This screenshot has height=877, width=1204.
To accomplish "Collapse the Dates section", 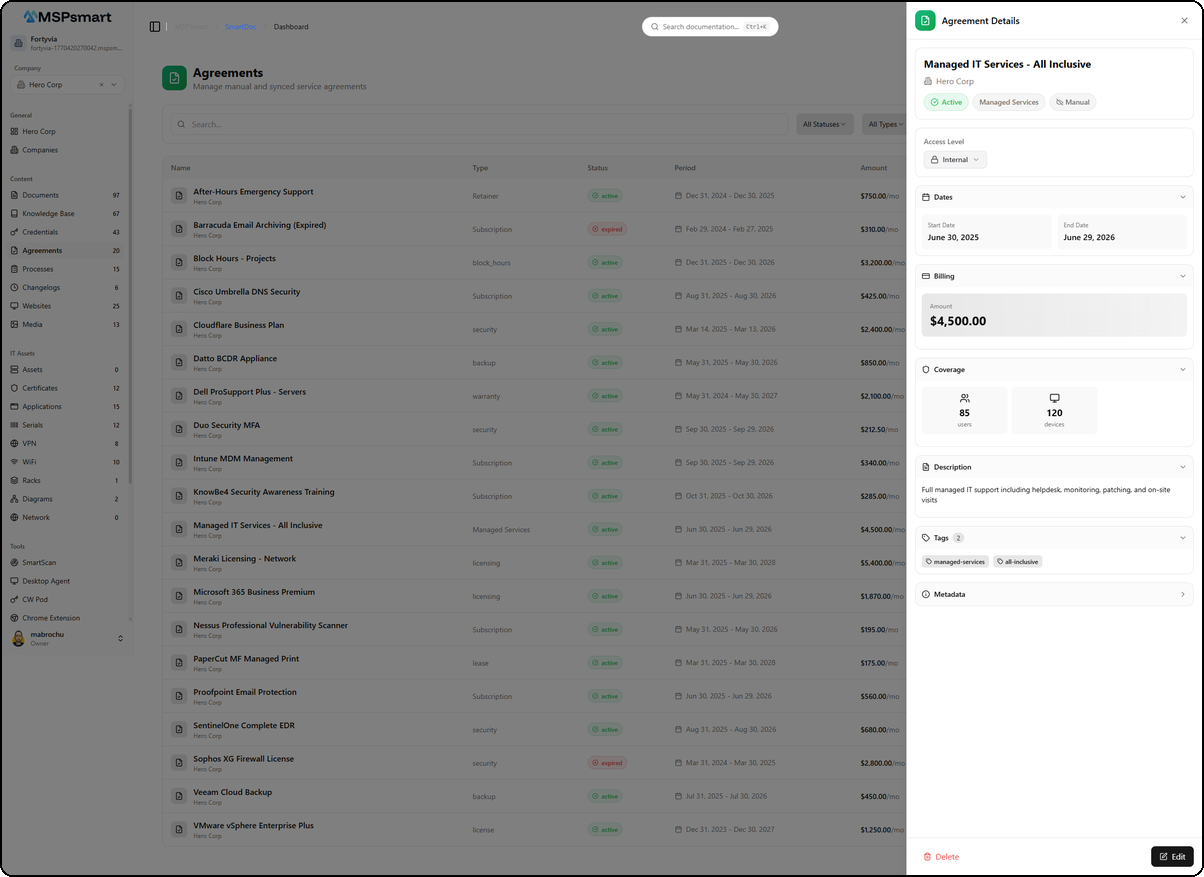I will tap(1182, 197).
